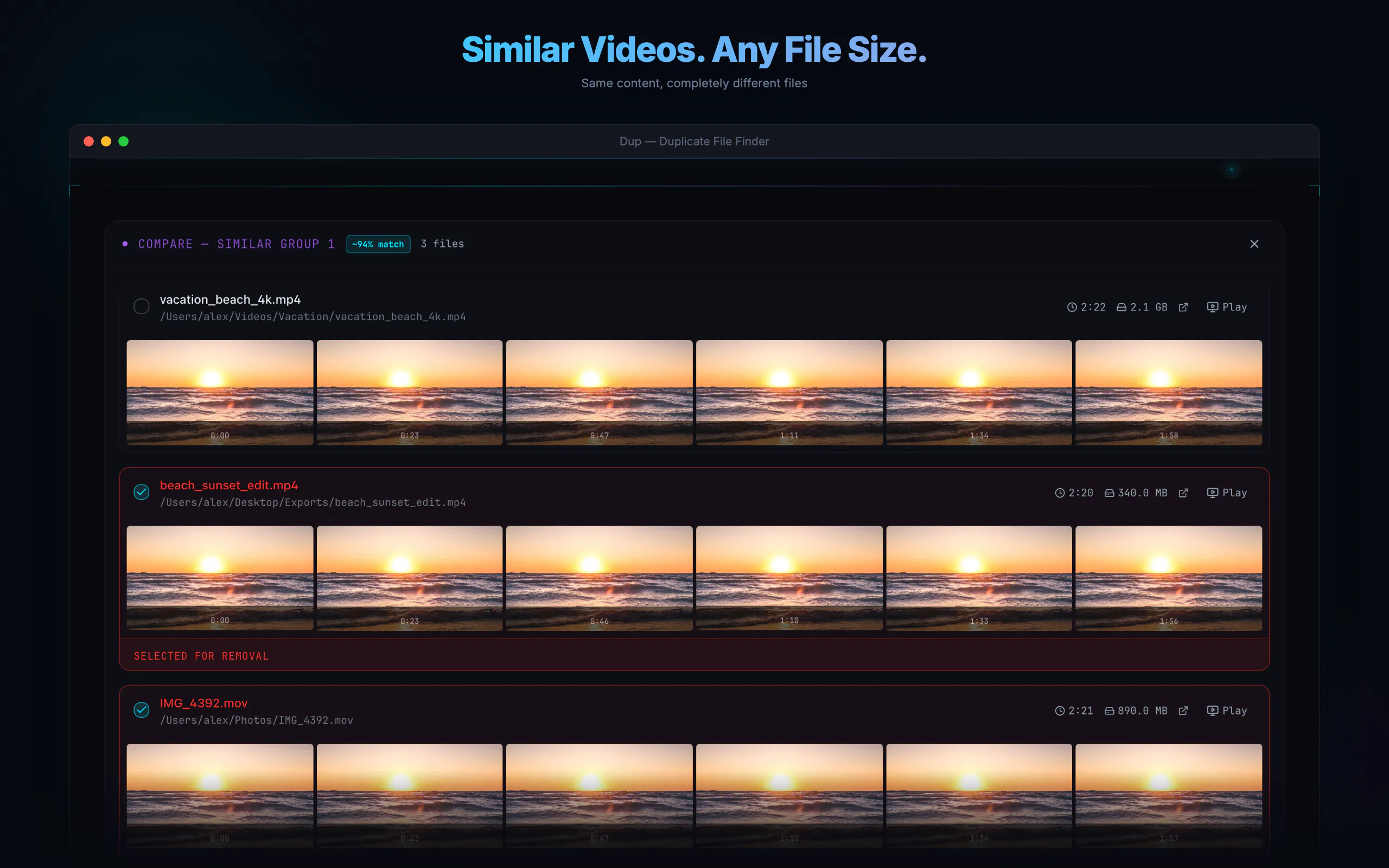1389x868 pixels.
Task: Open vacation_beach_4k.mp4 thumbnail at 1:34
Action: pos(979,393)
